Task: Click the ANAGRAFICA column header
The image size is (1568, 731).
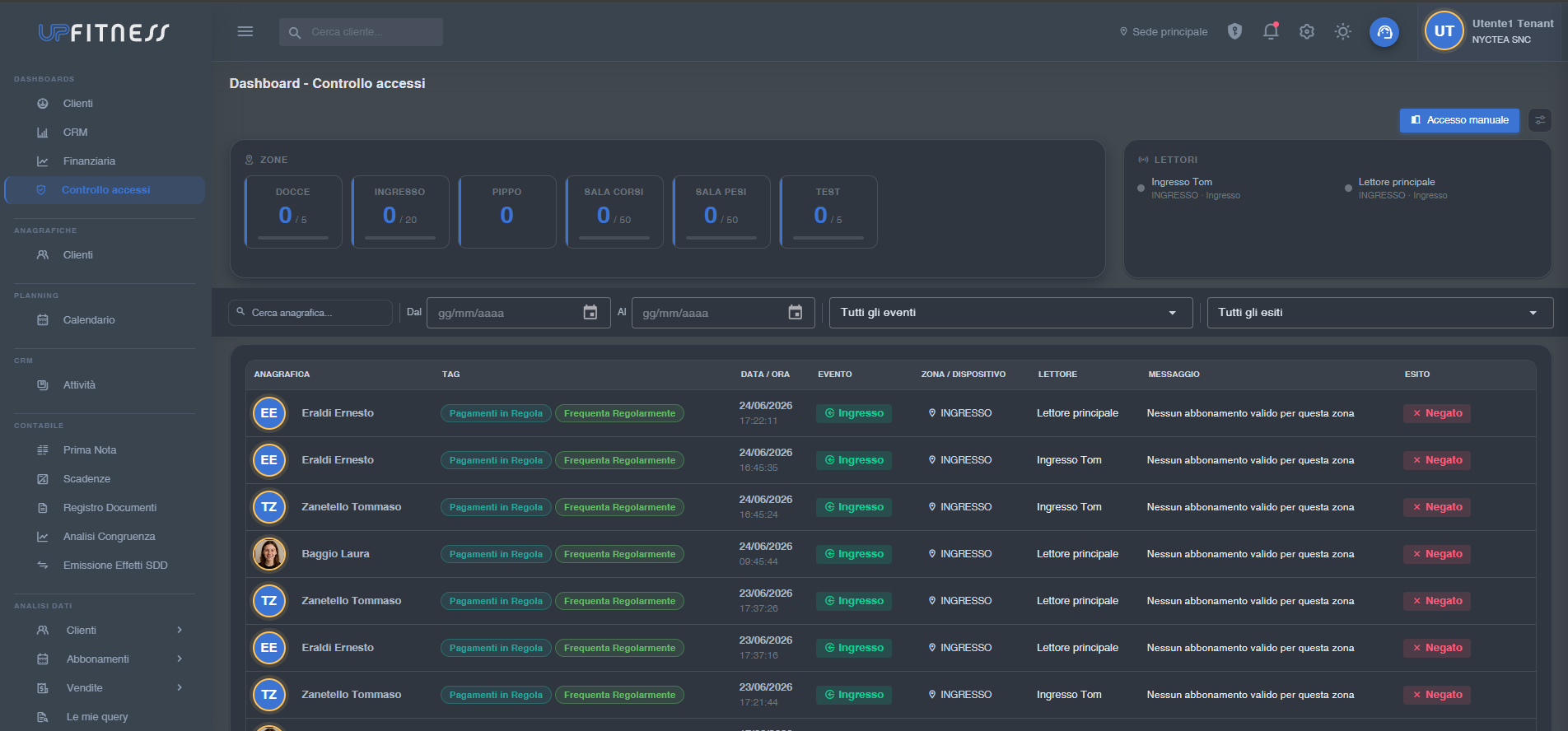Action: (282, 375)
